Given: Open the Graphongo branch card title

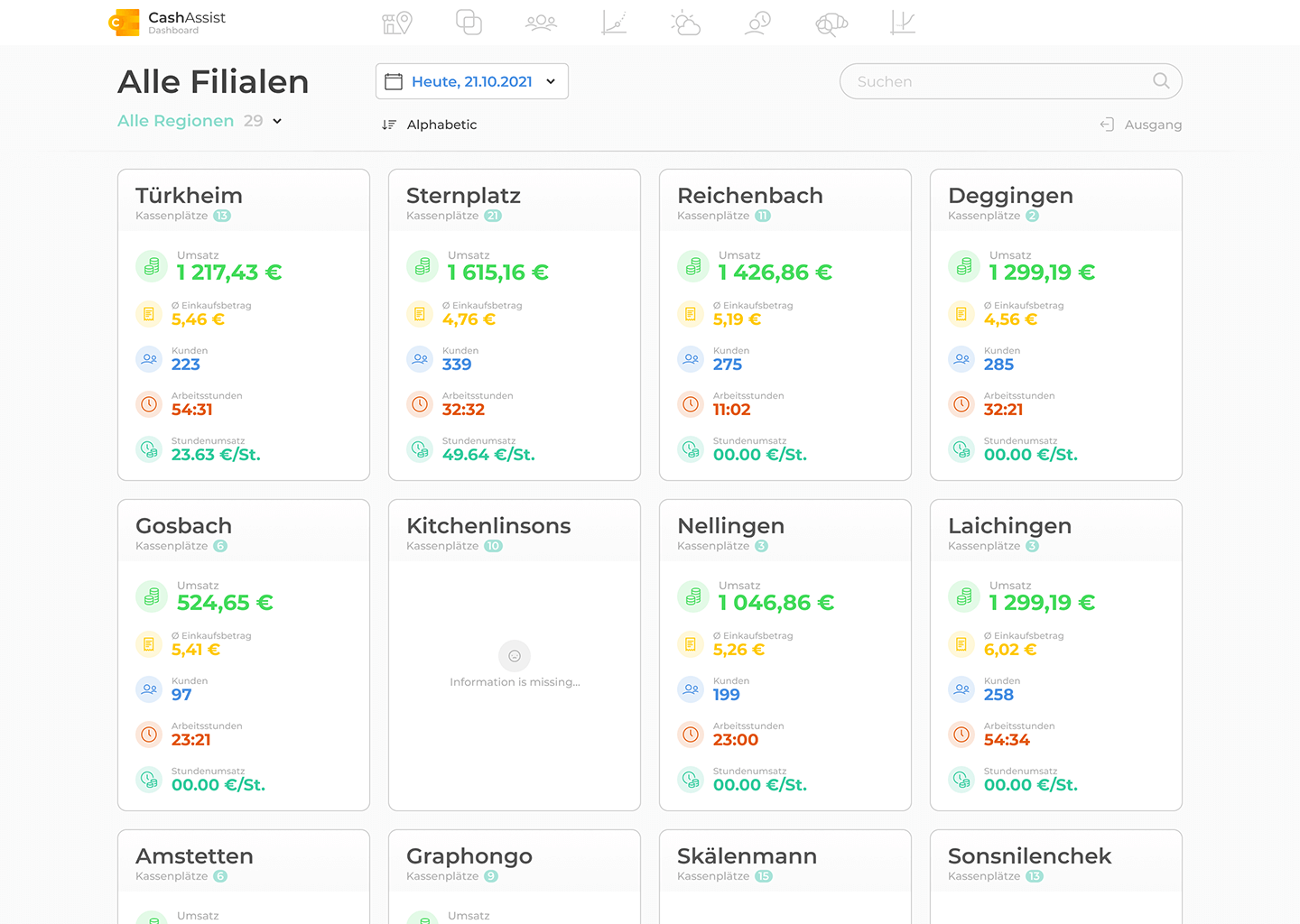Looking at the screenshot, I should click(x=469, y=857).
